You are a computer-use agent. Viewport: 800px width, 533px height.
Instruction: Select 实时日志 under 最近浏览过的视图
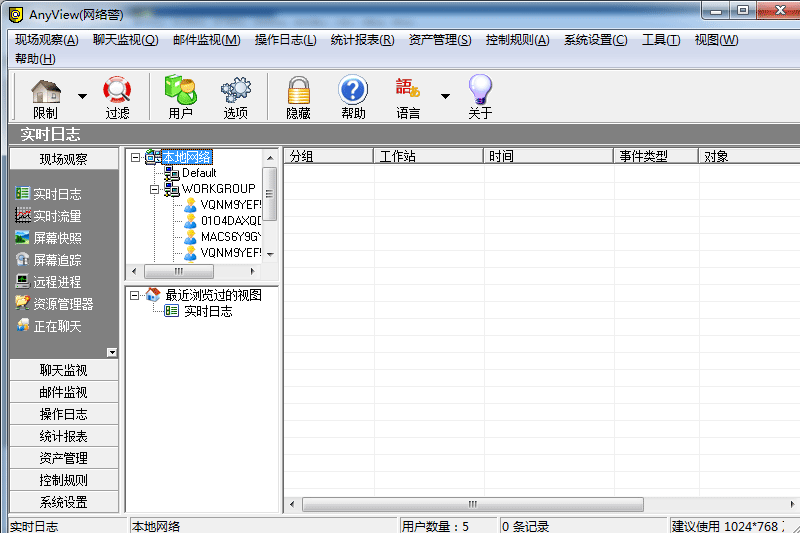pos(208,311)
